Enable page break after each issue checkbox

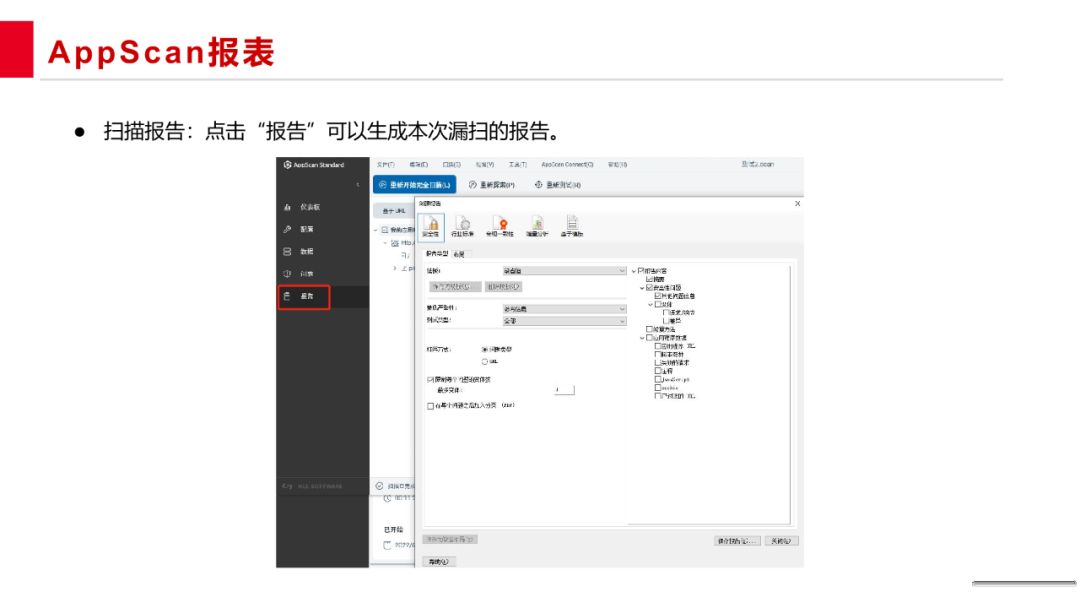pyautogui.click(x=430, y=406)
